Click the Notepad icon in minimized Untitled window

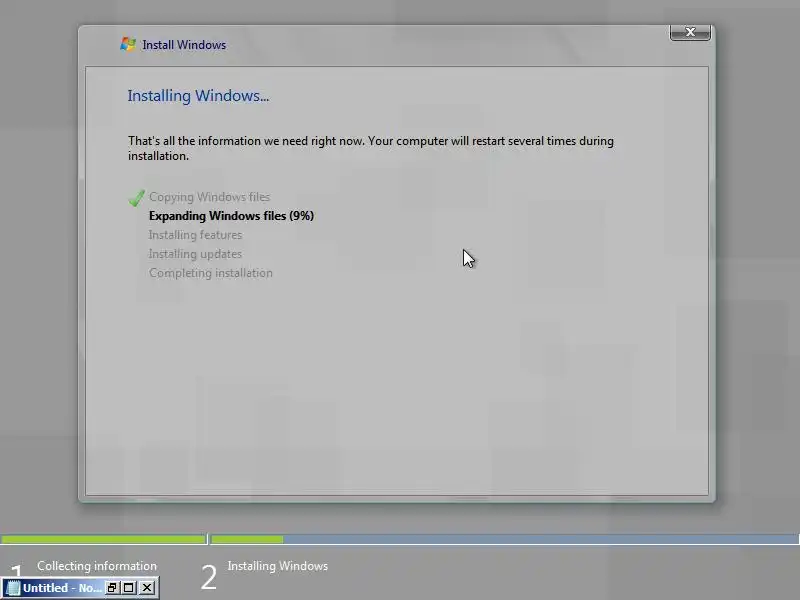tap(13, 588)
